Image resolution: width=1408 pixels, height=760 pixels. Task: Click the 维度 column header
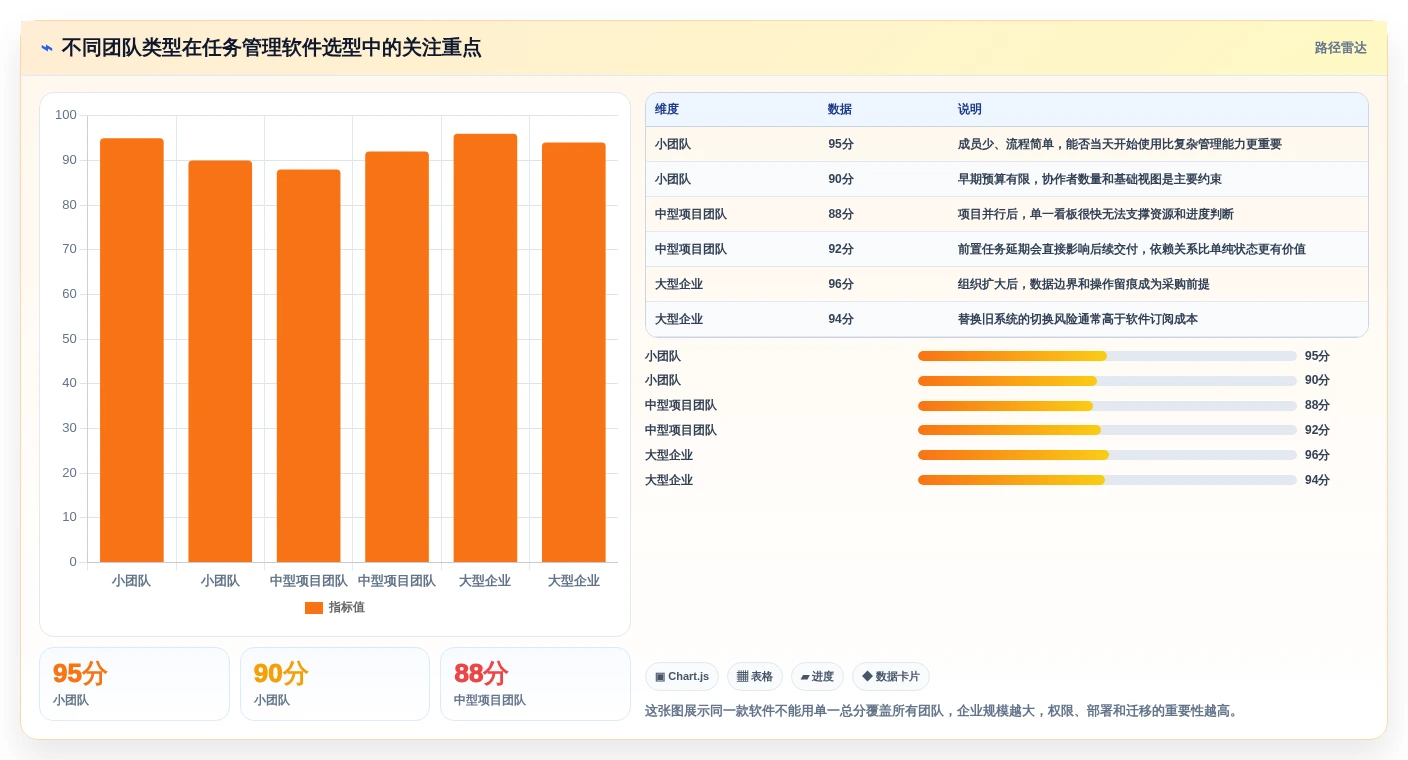(x=667, y=110)
